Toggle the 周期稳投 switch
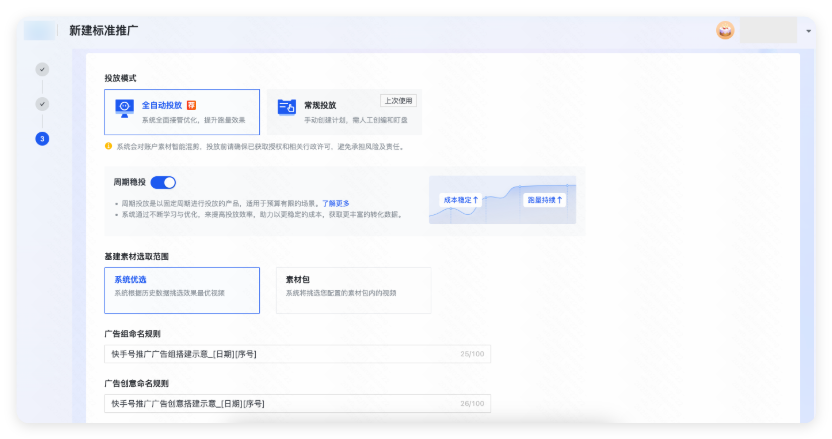 (163, 183)
